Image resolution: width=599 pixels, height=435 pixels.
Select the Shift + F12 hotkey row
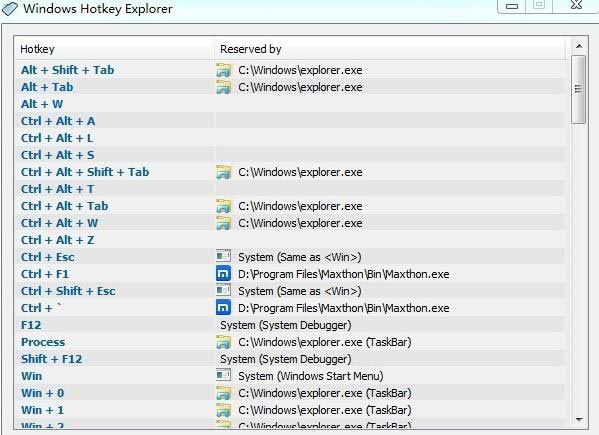[x=290, y=359]
